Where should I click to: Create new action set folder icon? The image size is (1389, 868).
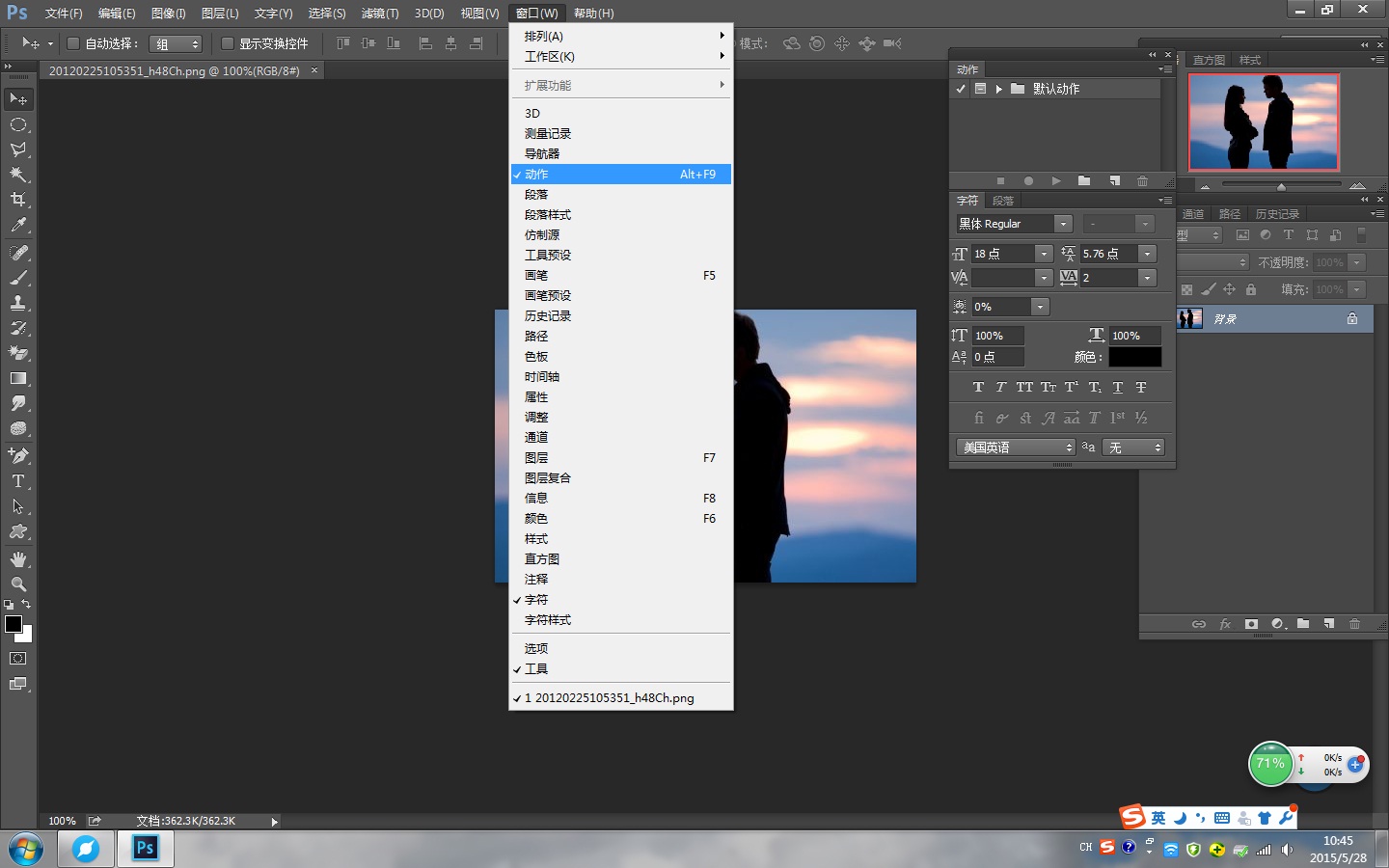click(1084, 180)
